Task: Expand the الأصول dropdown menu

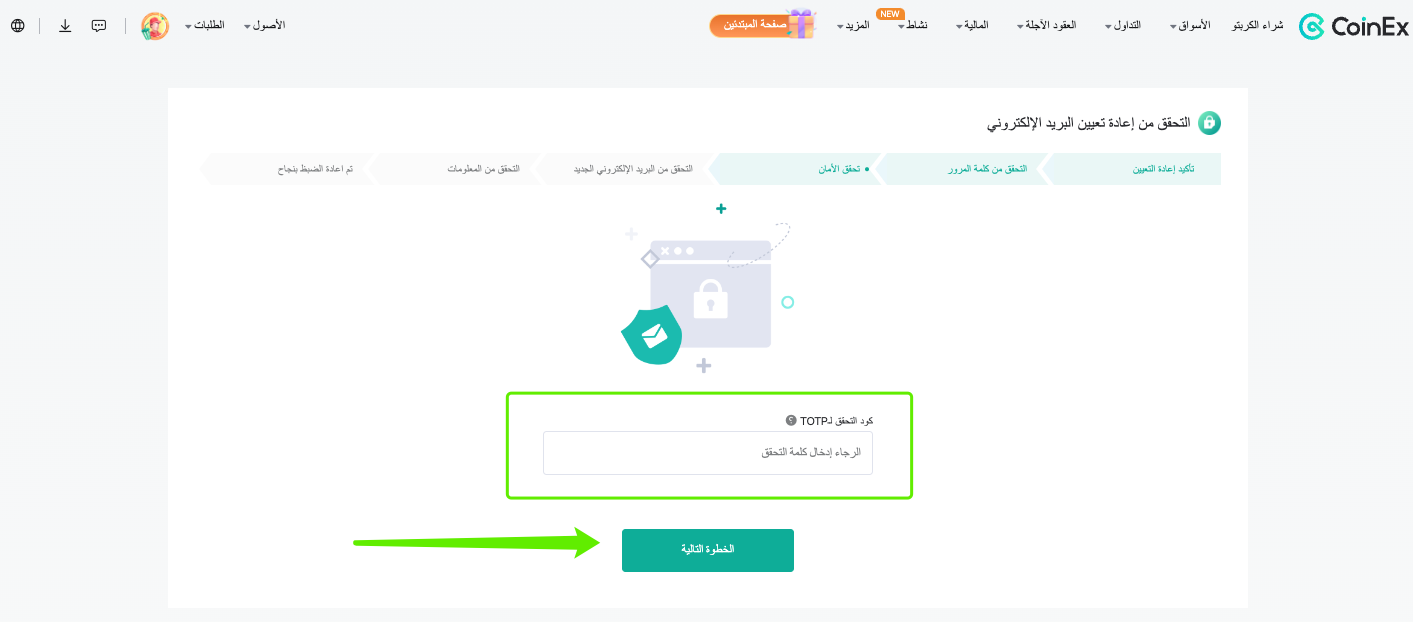Action: click(x=265, y=25)
